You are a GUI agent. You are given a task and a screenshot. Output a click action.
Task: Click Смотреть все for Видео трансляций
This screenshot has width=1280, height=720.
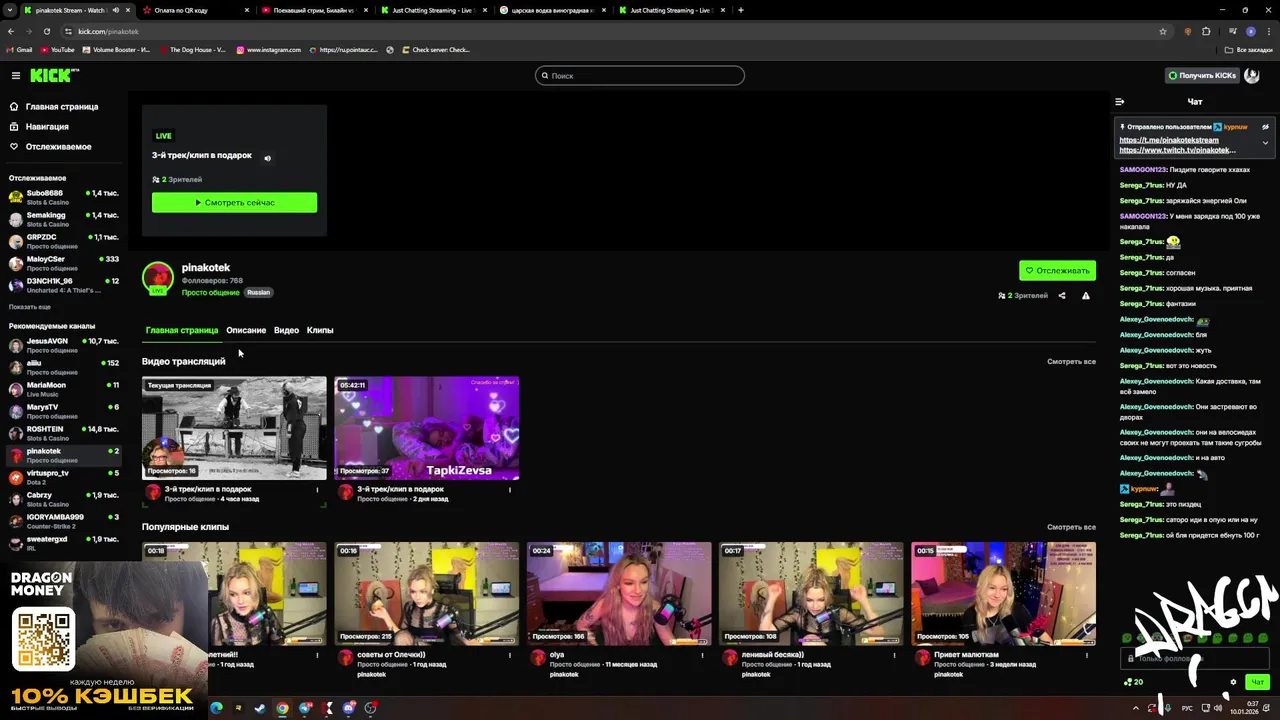coord(1071,361)
